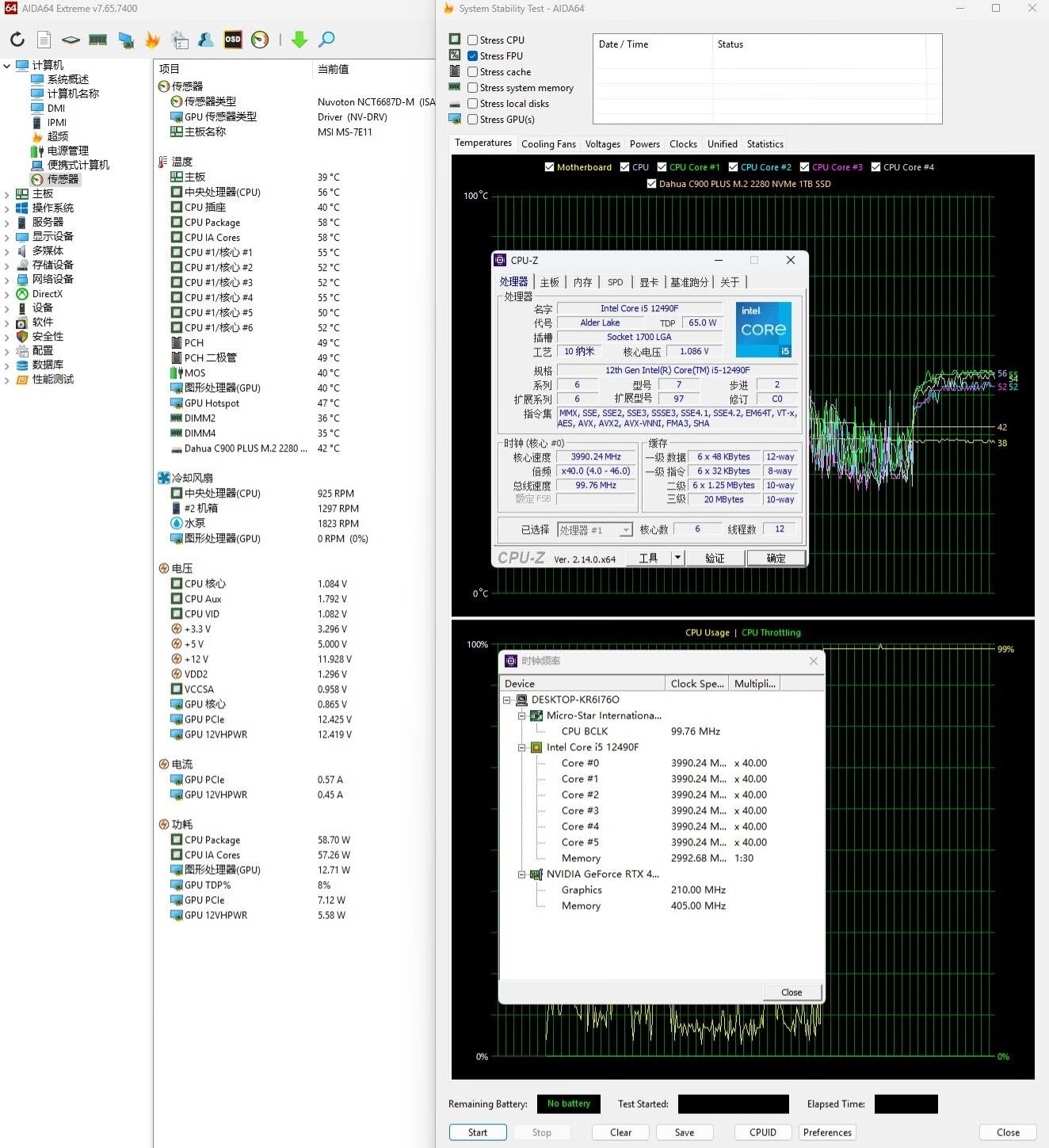The height and width of the screenshot is (1148, 1049).
Task: Click 验证 button in CPU-Z
Action: tap(715, 558)
